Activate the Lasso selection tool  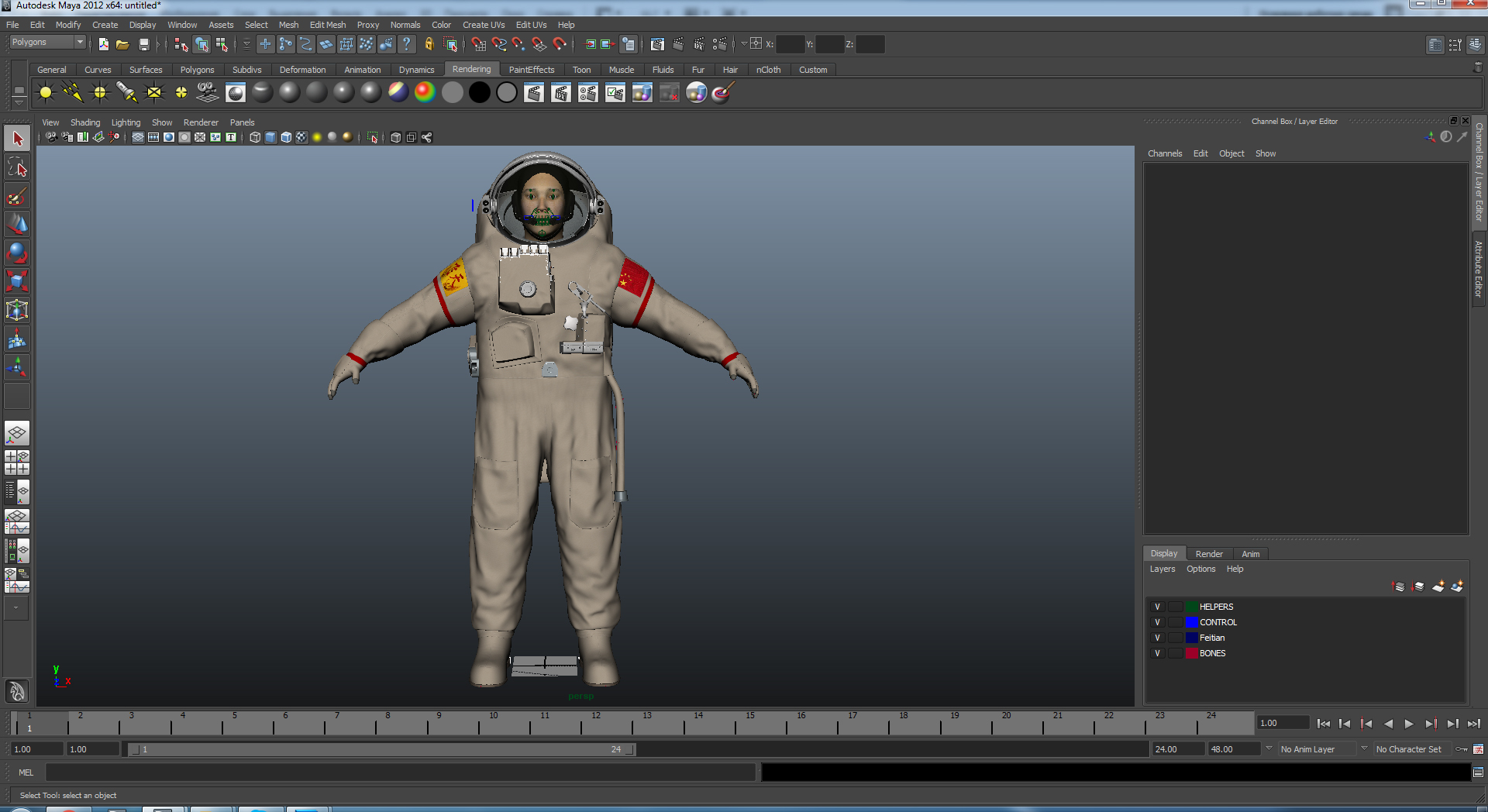(16, 167)
